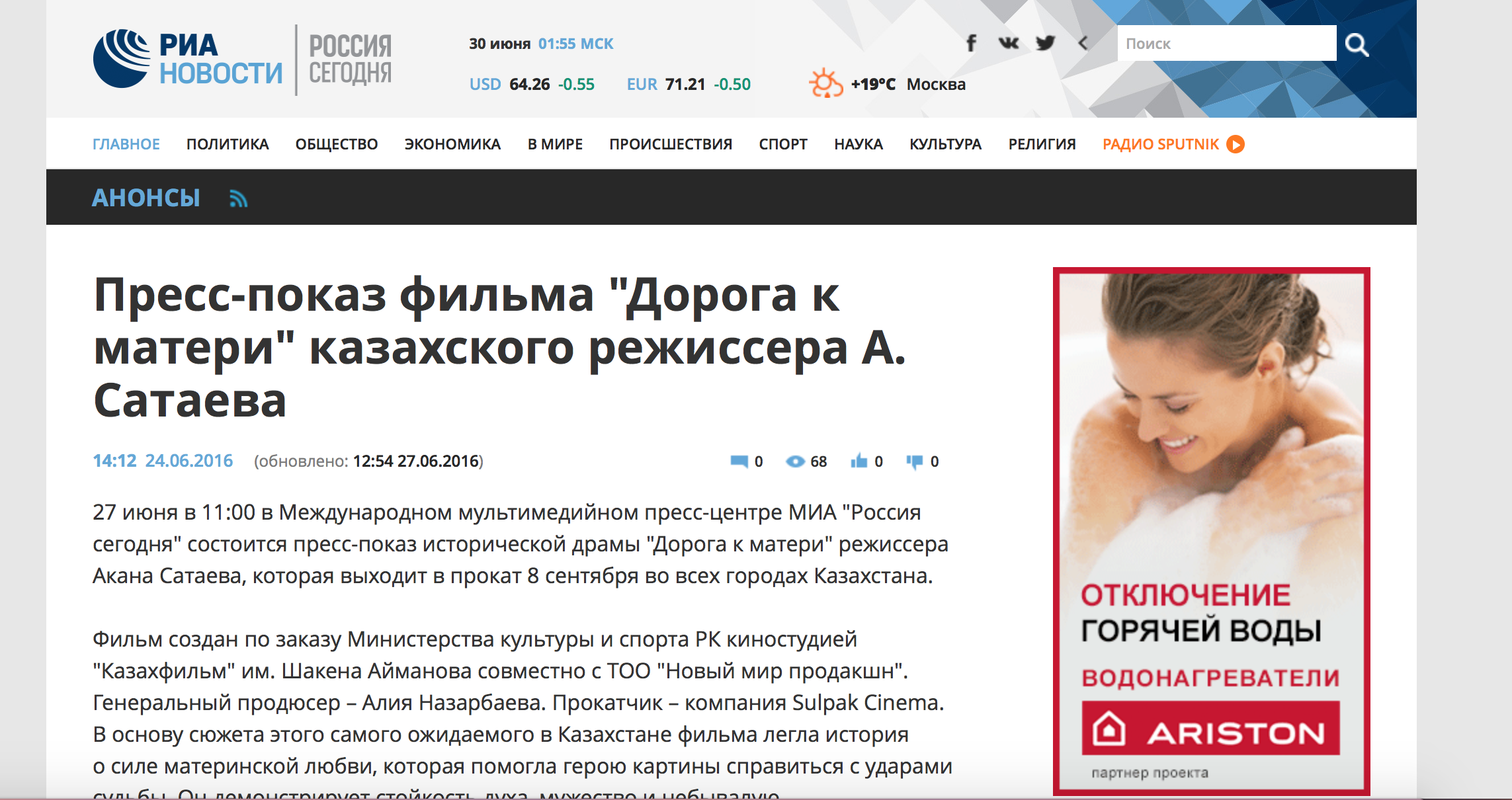Go to the Культура section
Screen dimensions: 1512x800
[x=945, y=144]
